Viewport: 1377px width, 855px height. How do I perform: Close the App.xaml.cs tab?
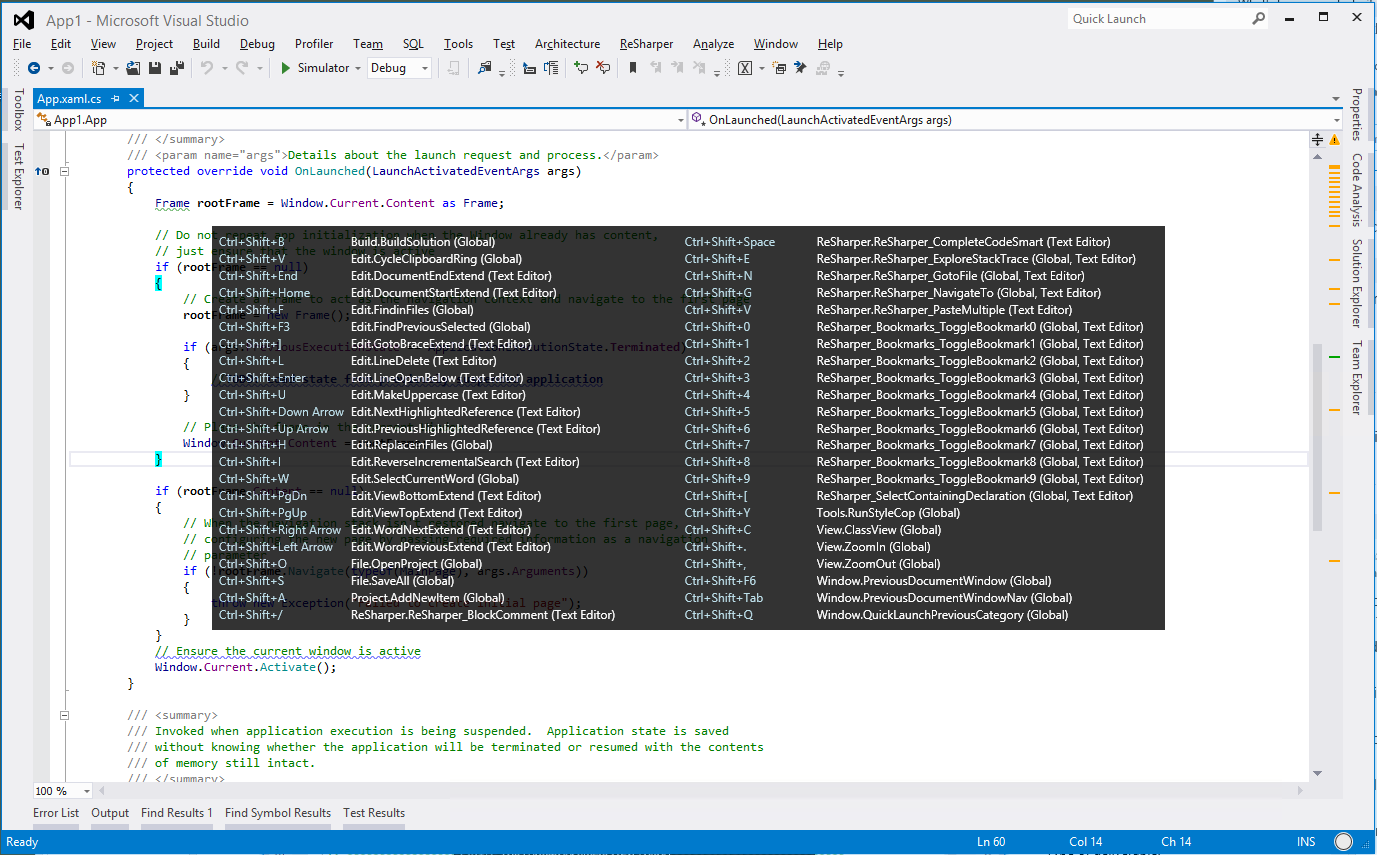click(133, 99)
